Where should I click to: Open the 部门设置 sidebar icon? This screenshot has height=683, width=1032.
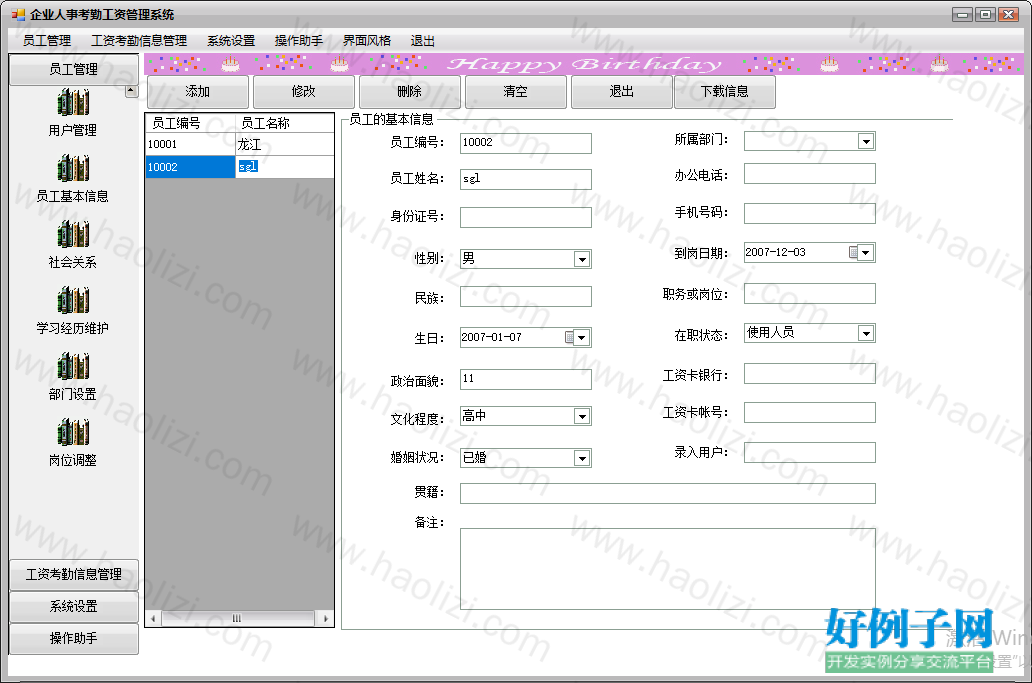point(73,367)
